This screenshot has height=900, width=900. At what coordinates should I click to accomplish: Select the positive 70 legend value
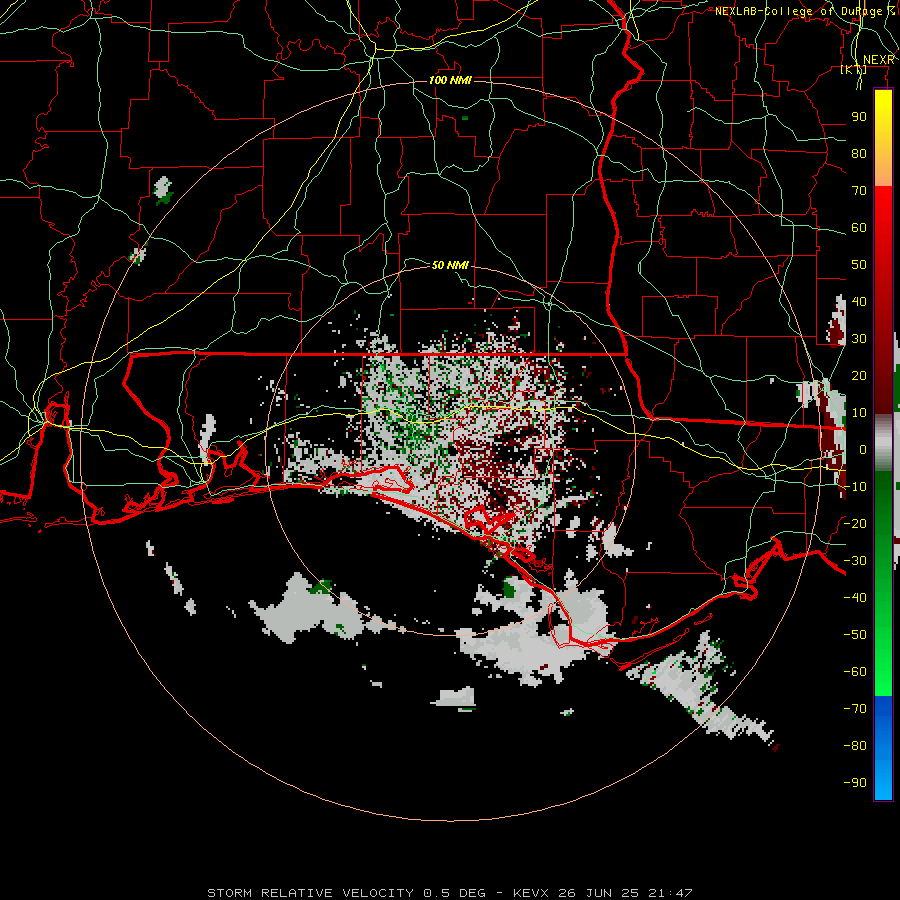coord(859,191)
